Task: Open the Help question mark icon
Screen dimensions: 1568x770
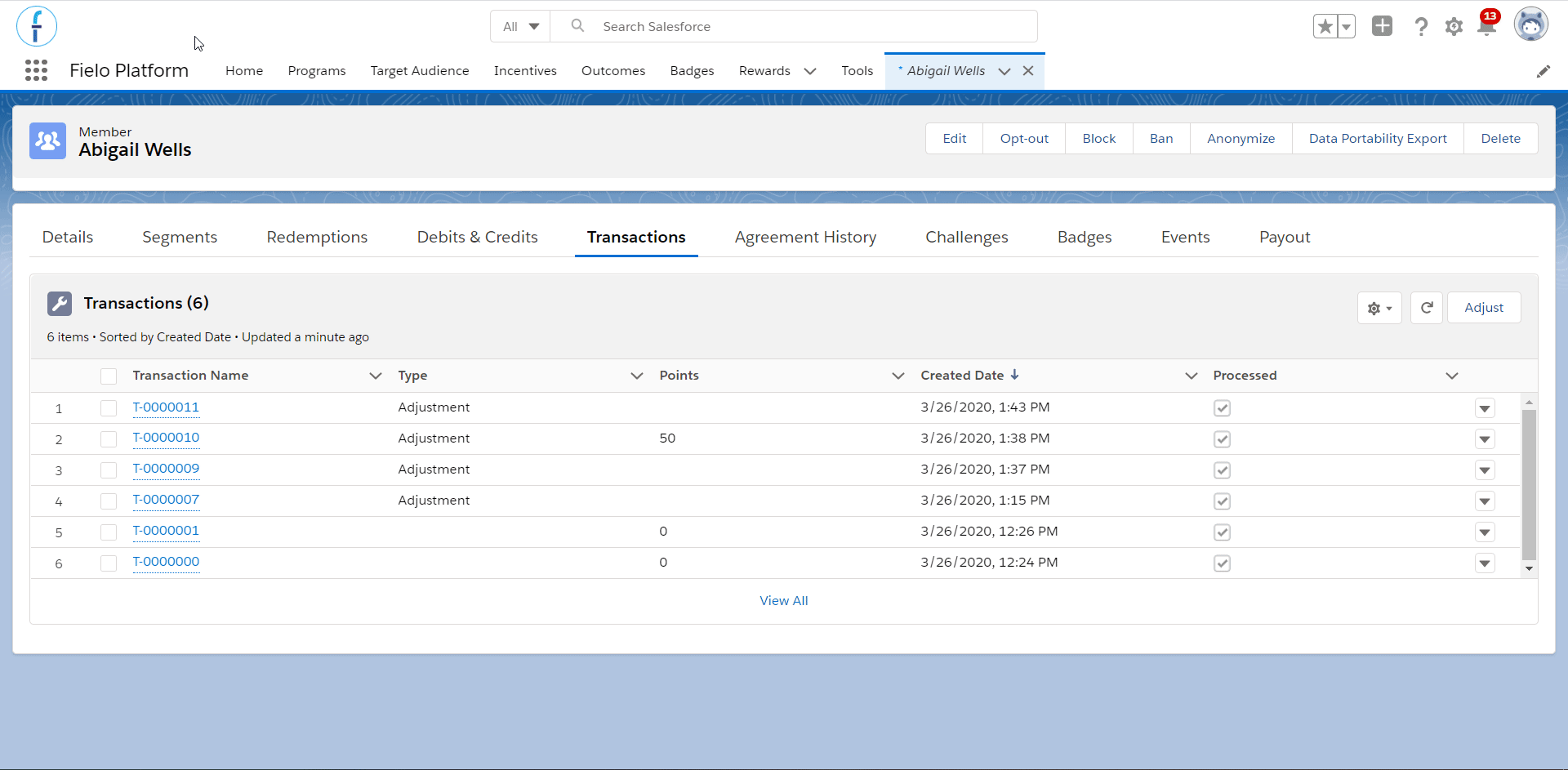Action: (x=1421, y=27)
